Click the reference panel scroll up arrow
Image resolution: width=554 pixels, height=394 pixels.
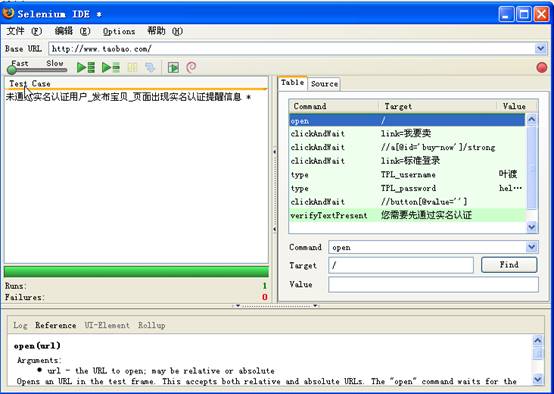(x=537, y=340)
